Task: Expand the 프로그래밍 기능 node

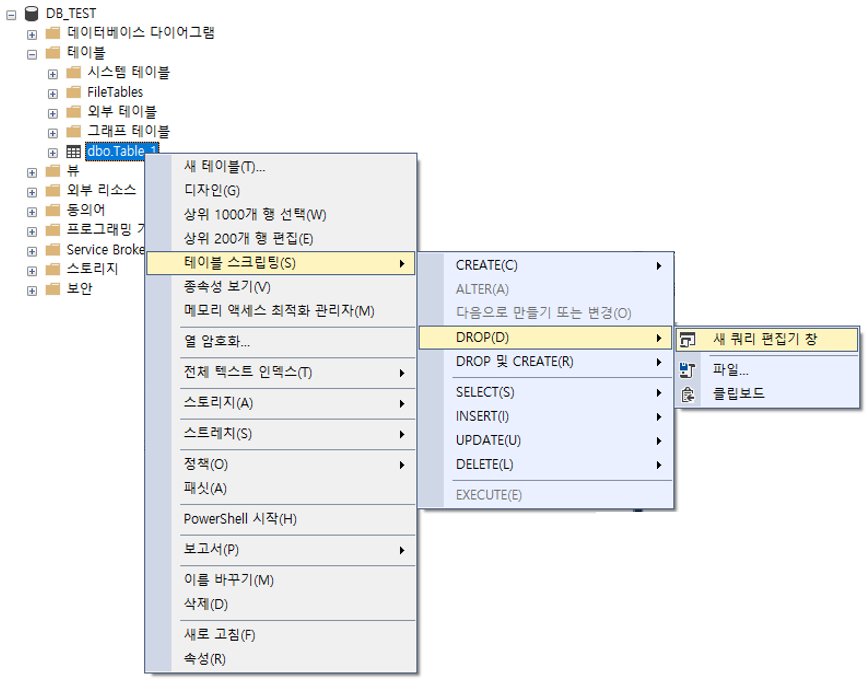Action: [x=32, y=232]
